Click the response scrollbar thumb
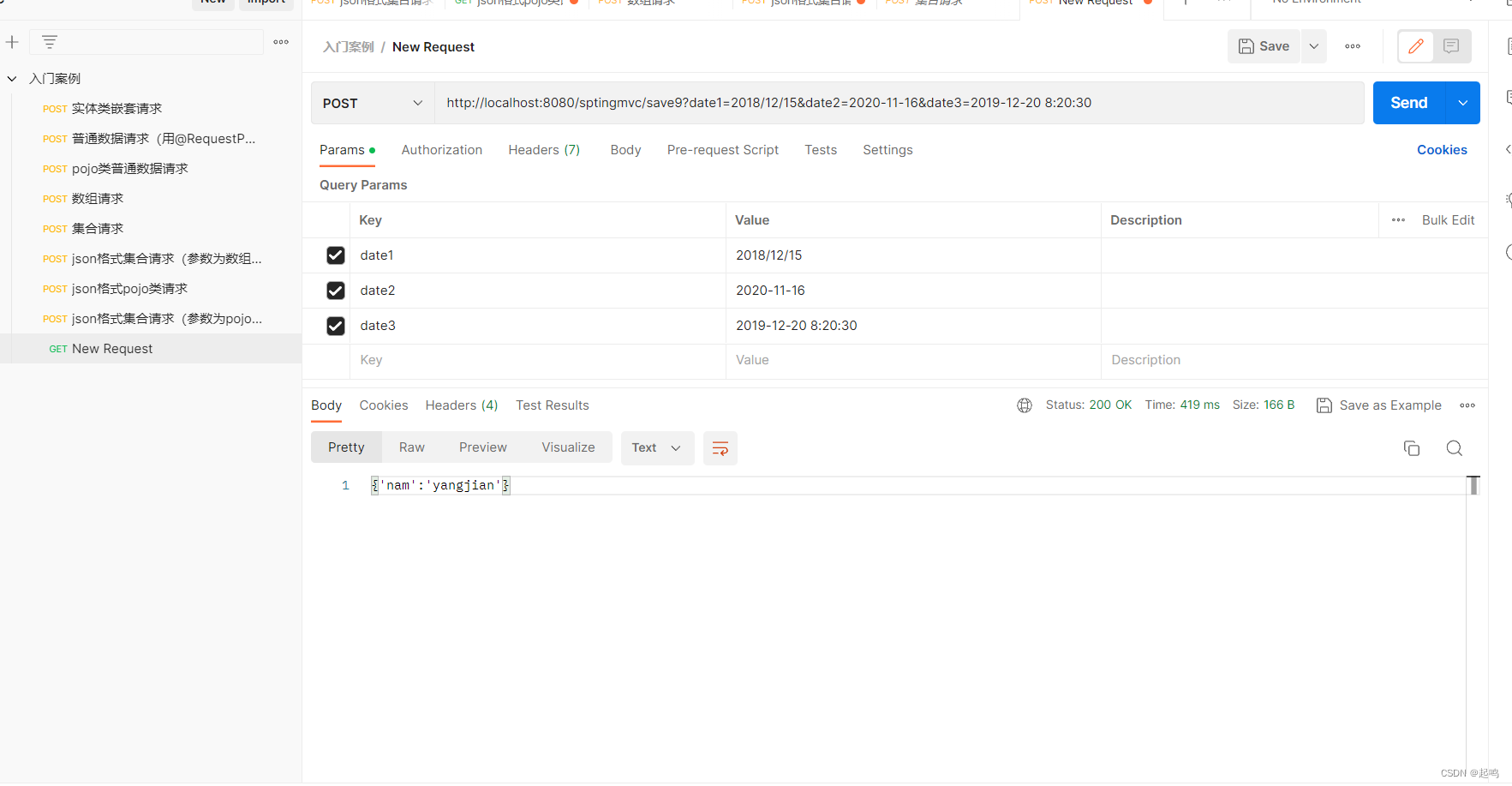 click(x=1473, y=485)
